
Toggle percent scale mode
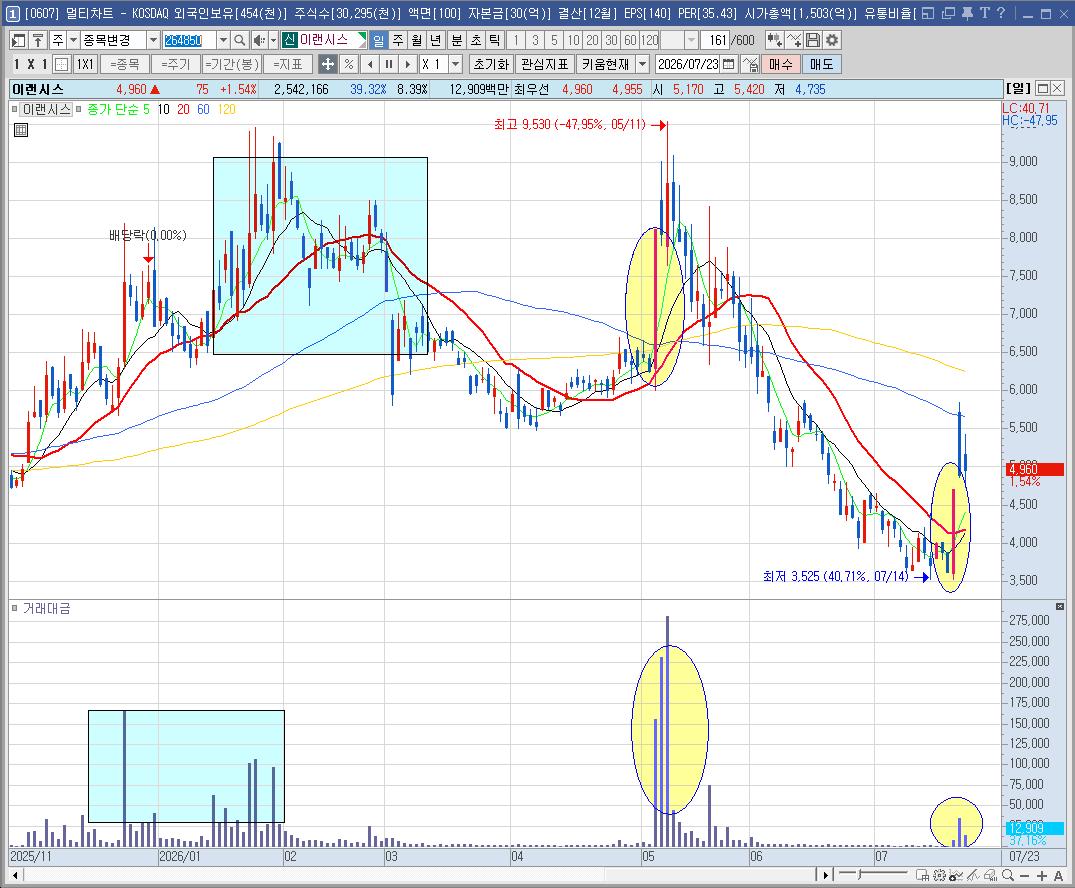click(349, 64)
